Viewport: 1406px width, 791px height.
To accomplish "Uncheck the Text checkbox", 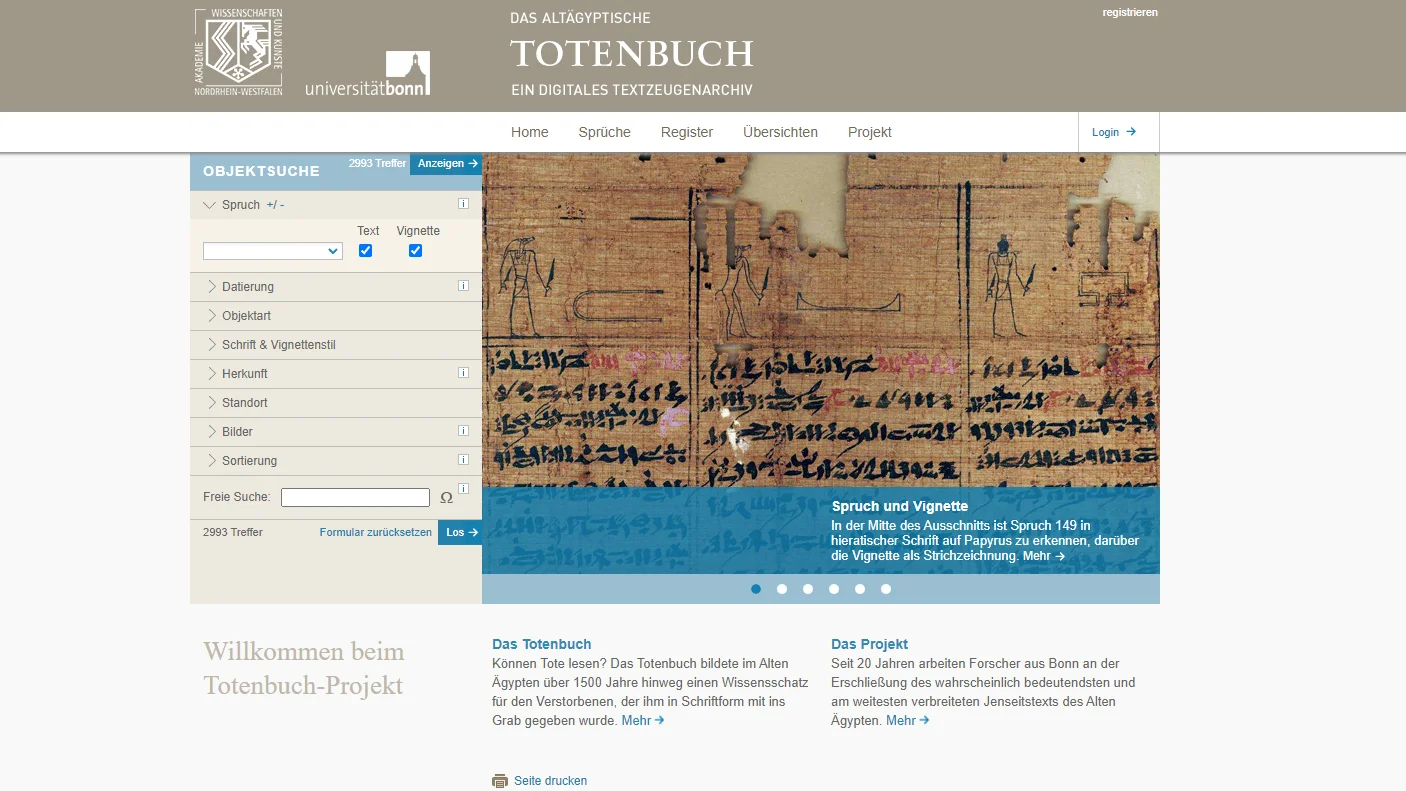I will point(365,251).
